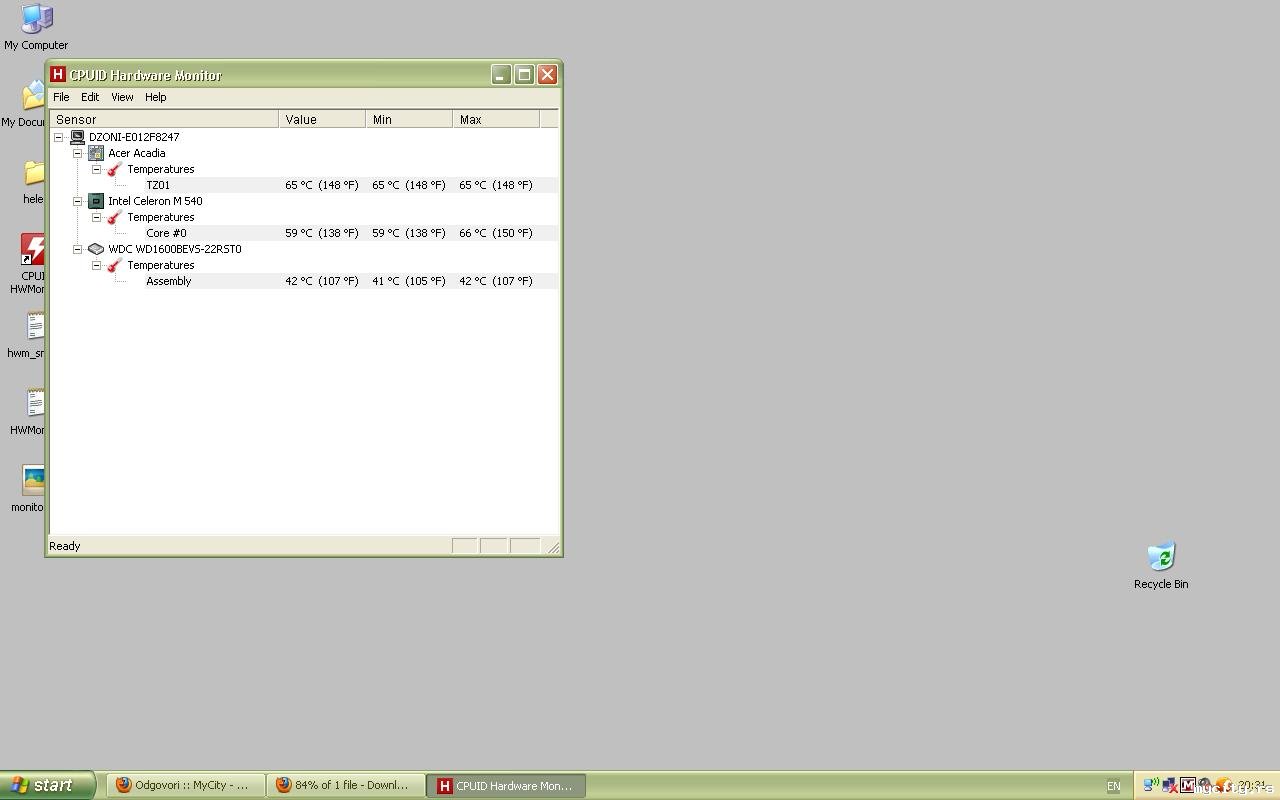Close the CPUID Hardware Monitor window
The width and height of the screenshot is (1280, 800).
(x=547, y=75)
